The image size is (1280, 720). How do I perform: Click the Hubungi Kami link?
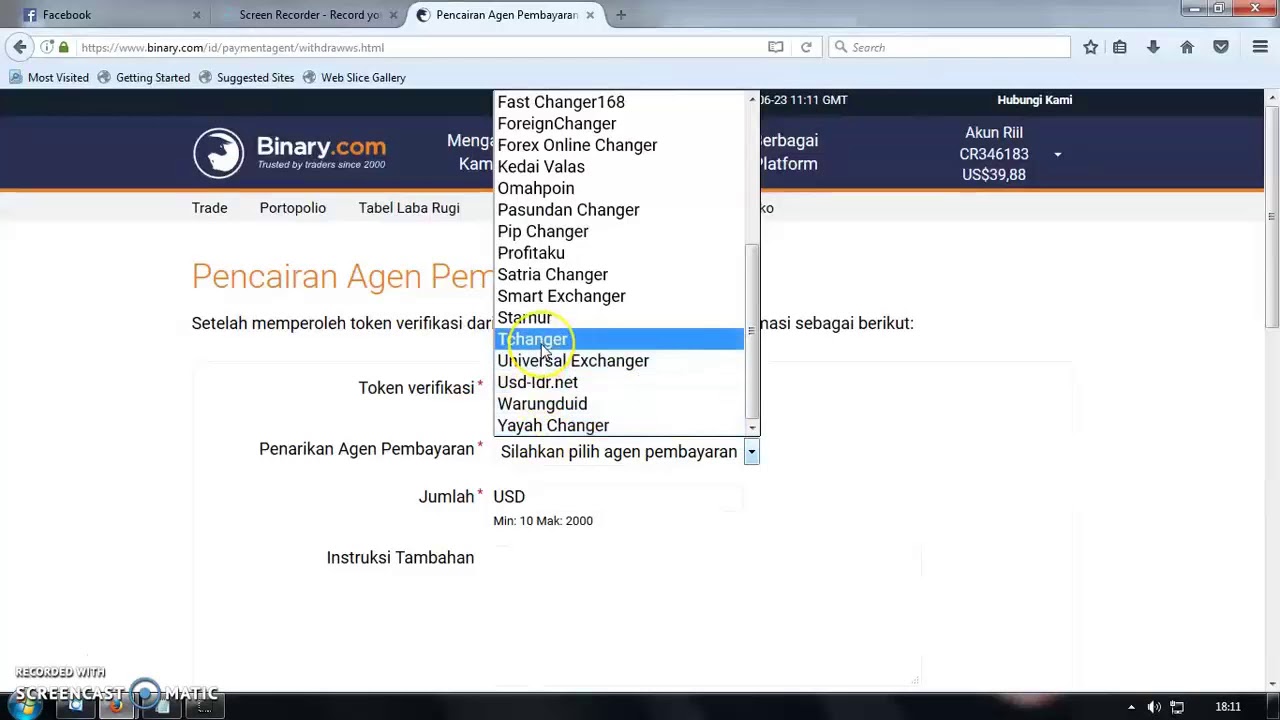[1034, 100]
